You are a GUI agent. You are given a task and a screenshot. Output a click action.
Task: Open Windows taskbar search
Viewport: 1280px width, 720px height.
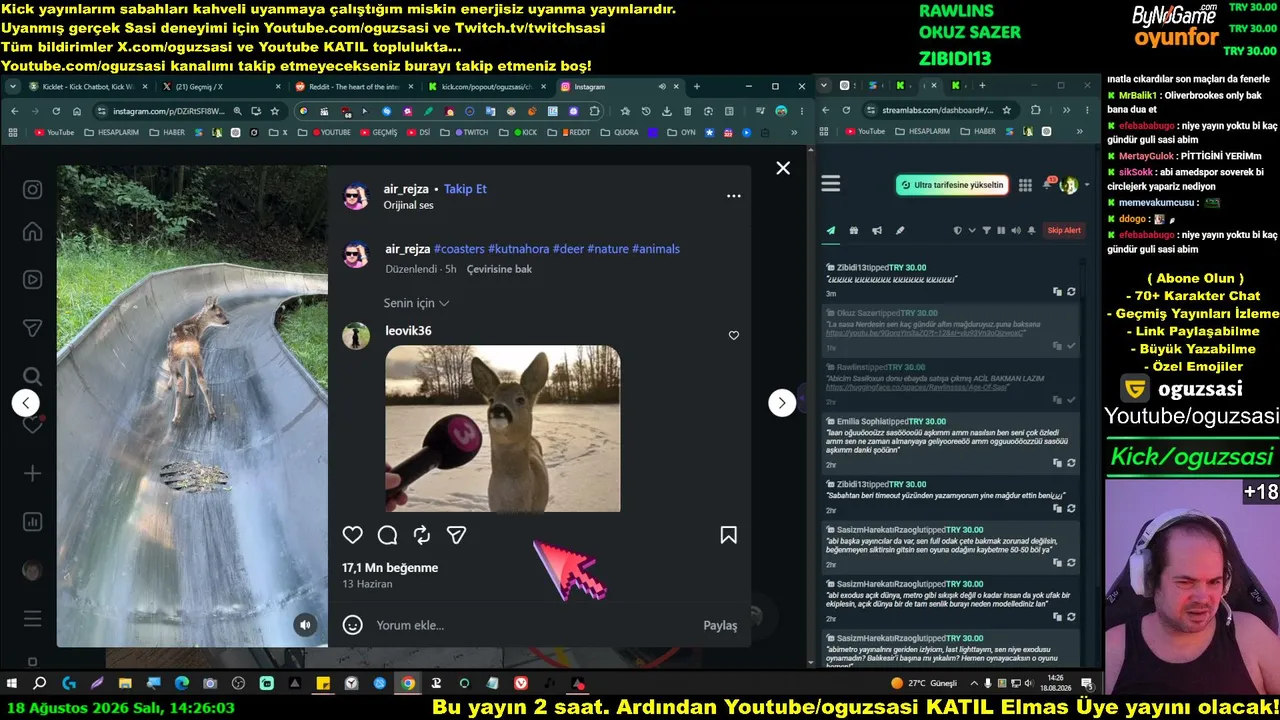40,684
